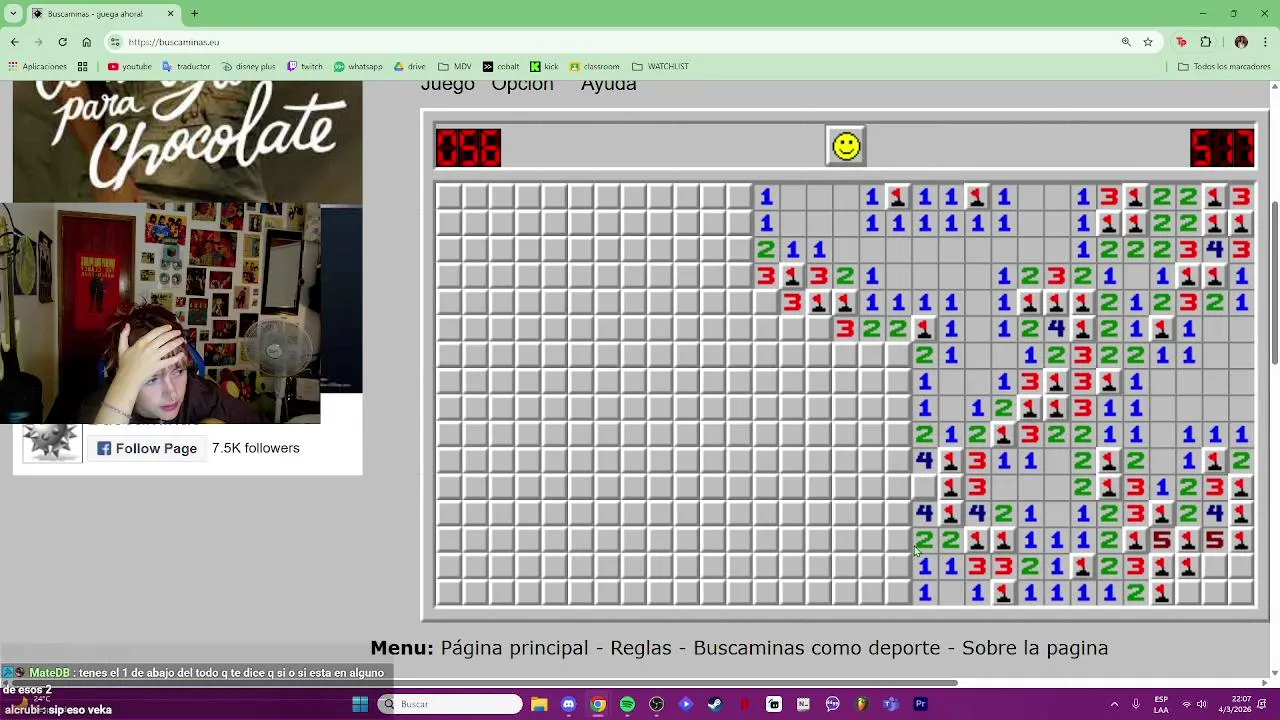Open the disney plus bookmark

(x=248, y=67)
